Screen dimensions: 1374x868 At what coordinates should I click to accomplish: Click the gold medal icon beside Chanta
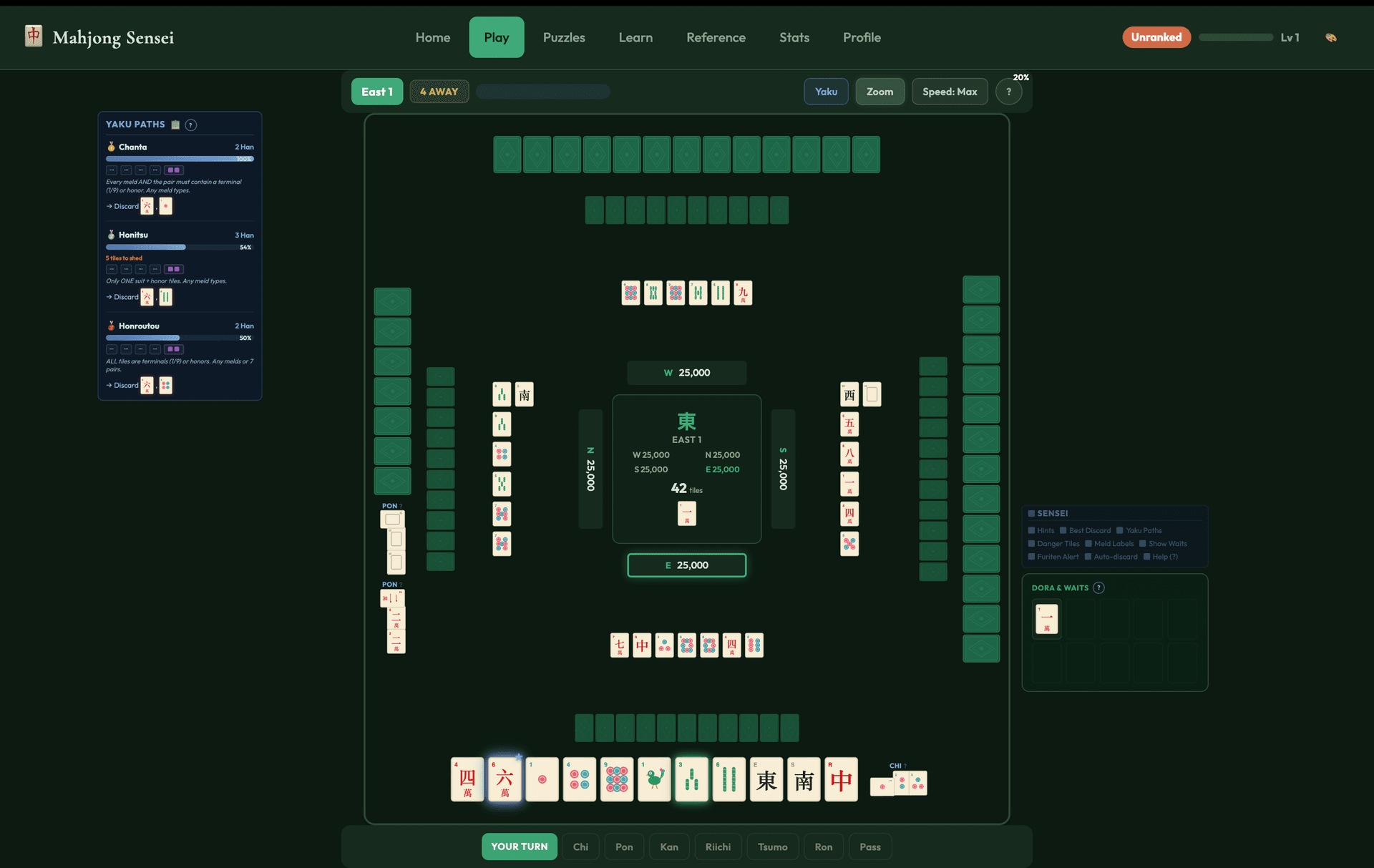click(111, 146)
